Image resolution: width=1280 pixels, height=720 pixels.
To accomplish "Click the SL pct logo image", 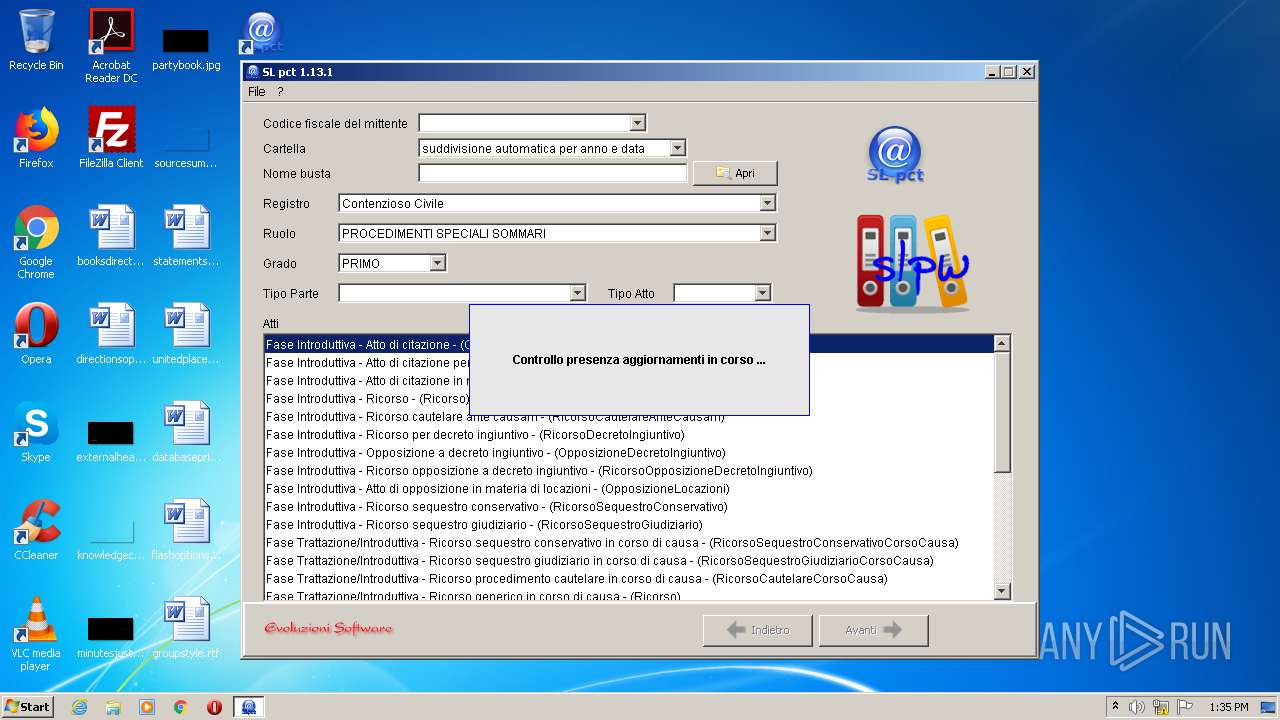I will [x=895, y=155].
